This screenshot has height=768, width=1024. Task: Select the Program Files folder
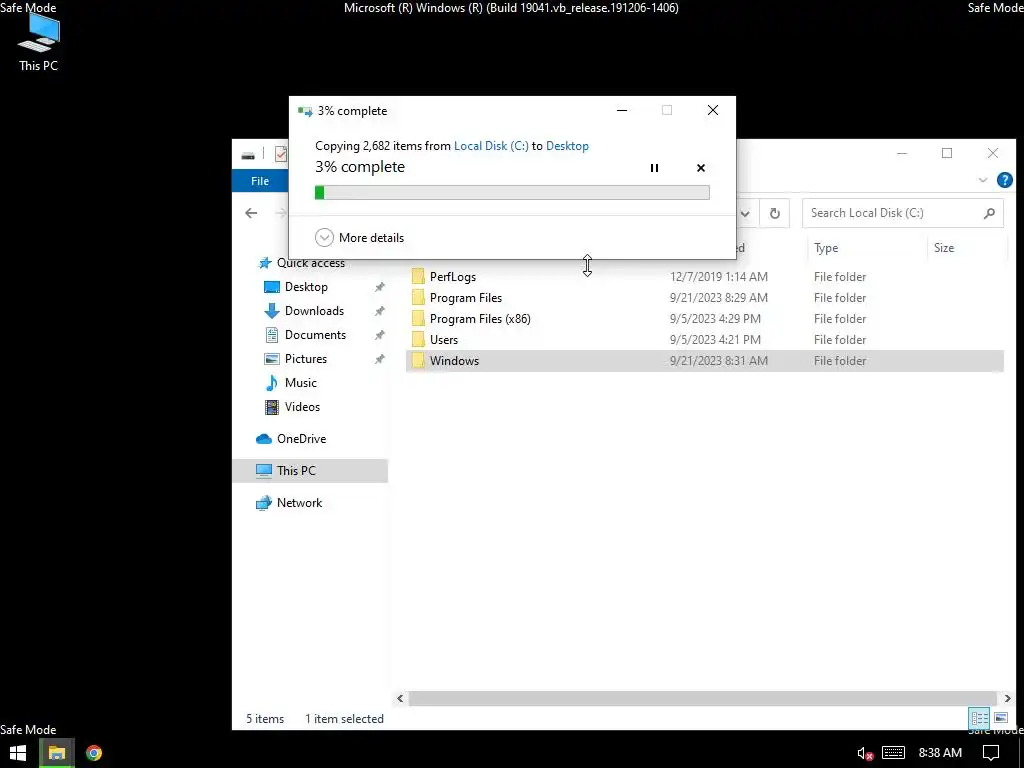tap(466, 298)
